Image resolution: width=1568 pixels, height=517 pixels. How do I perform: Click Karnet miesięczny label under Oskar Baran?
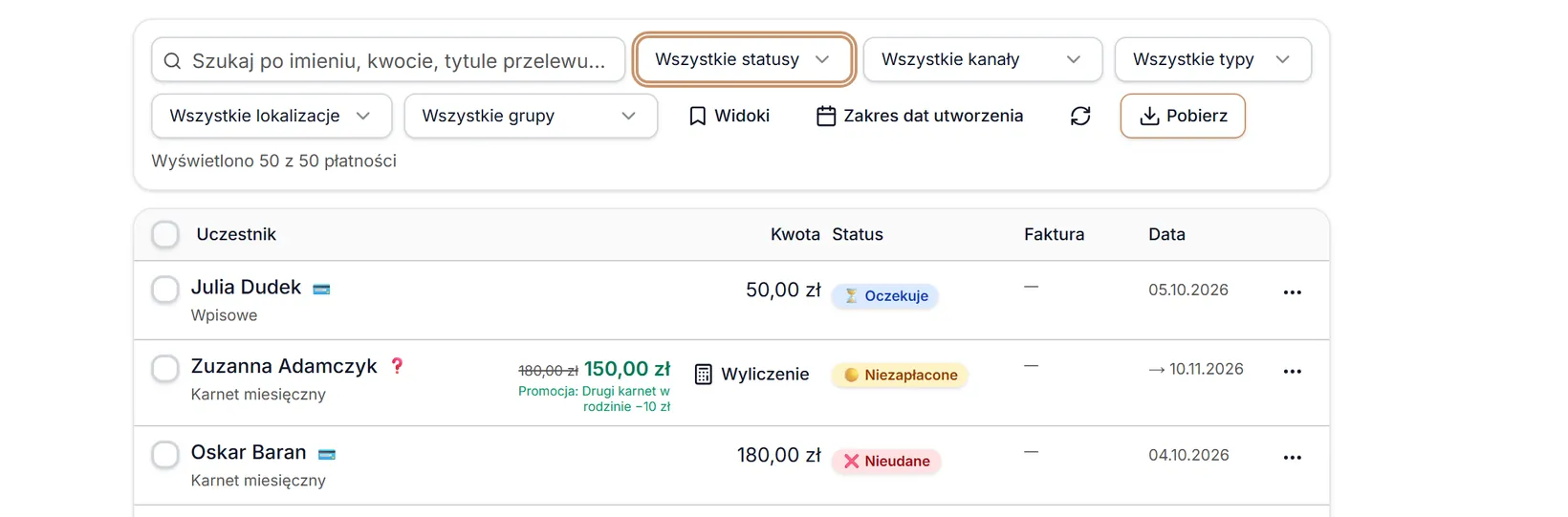[x=258, y=481]
